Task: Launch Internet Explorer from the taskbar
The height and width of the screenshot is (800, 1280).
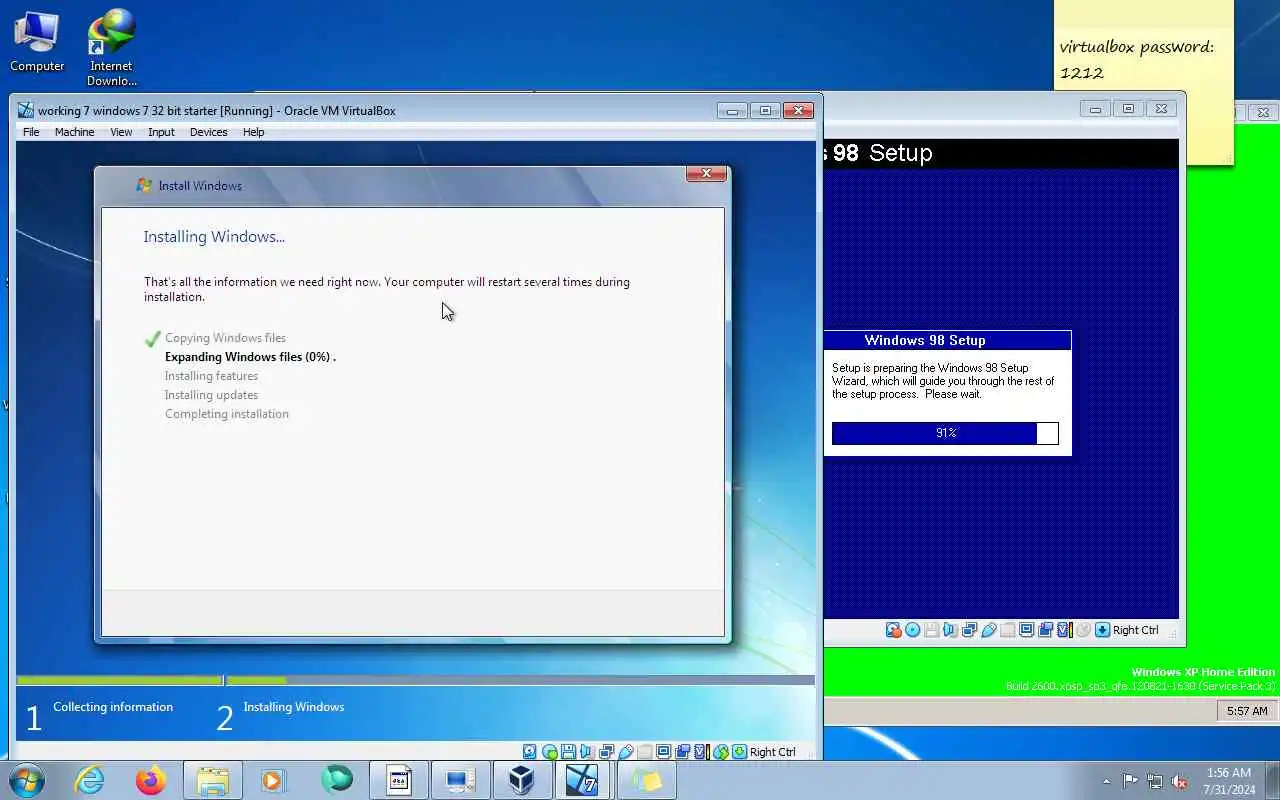Action: click(90, 780)
